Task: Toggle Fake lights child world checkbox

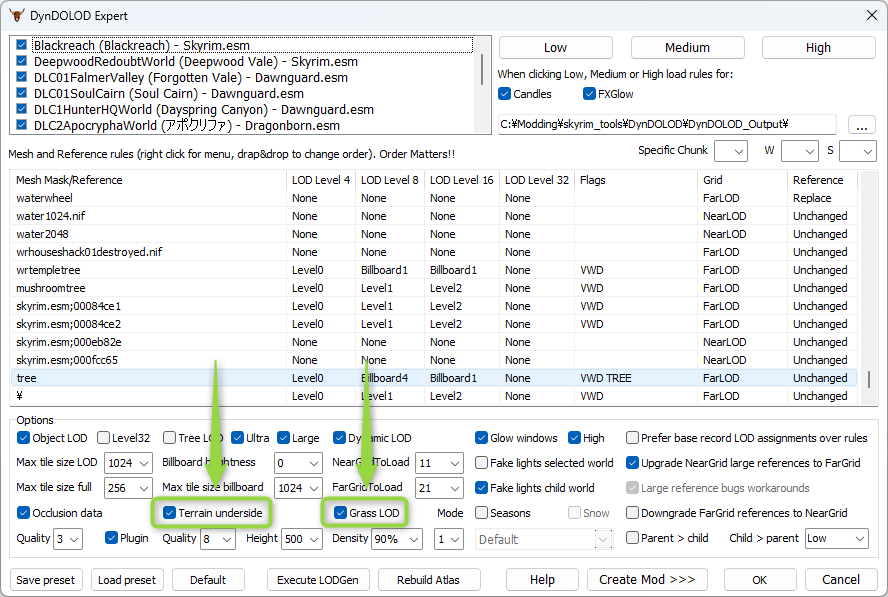Action: pos(481,488)
